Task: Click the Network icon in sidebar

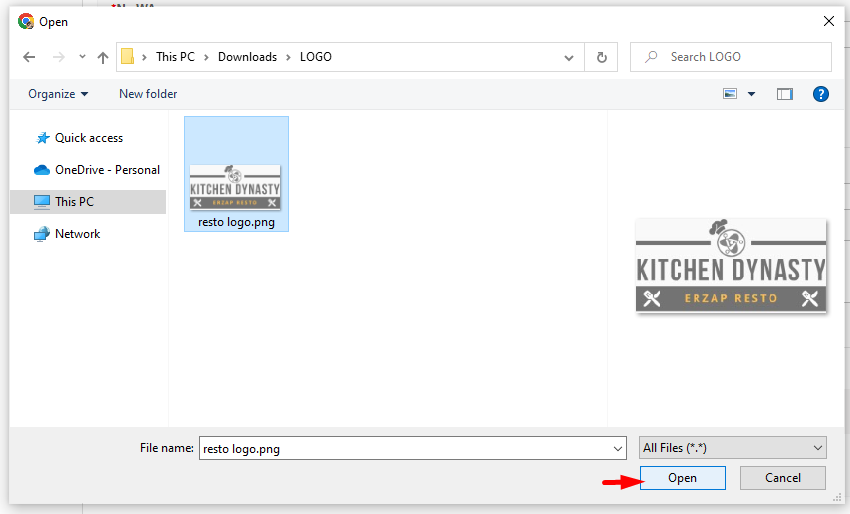Action: click(x=42, y=234)
